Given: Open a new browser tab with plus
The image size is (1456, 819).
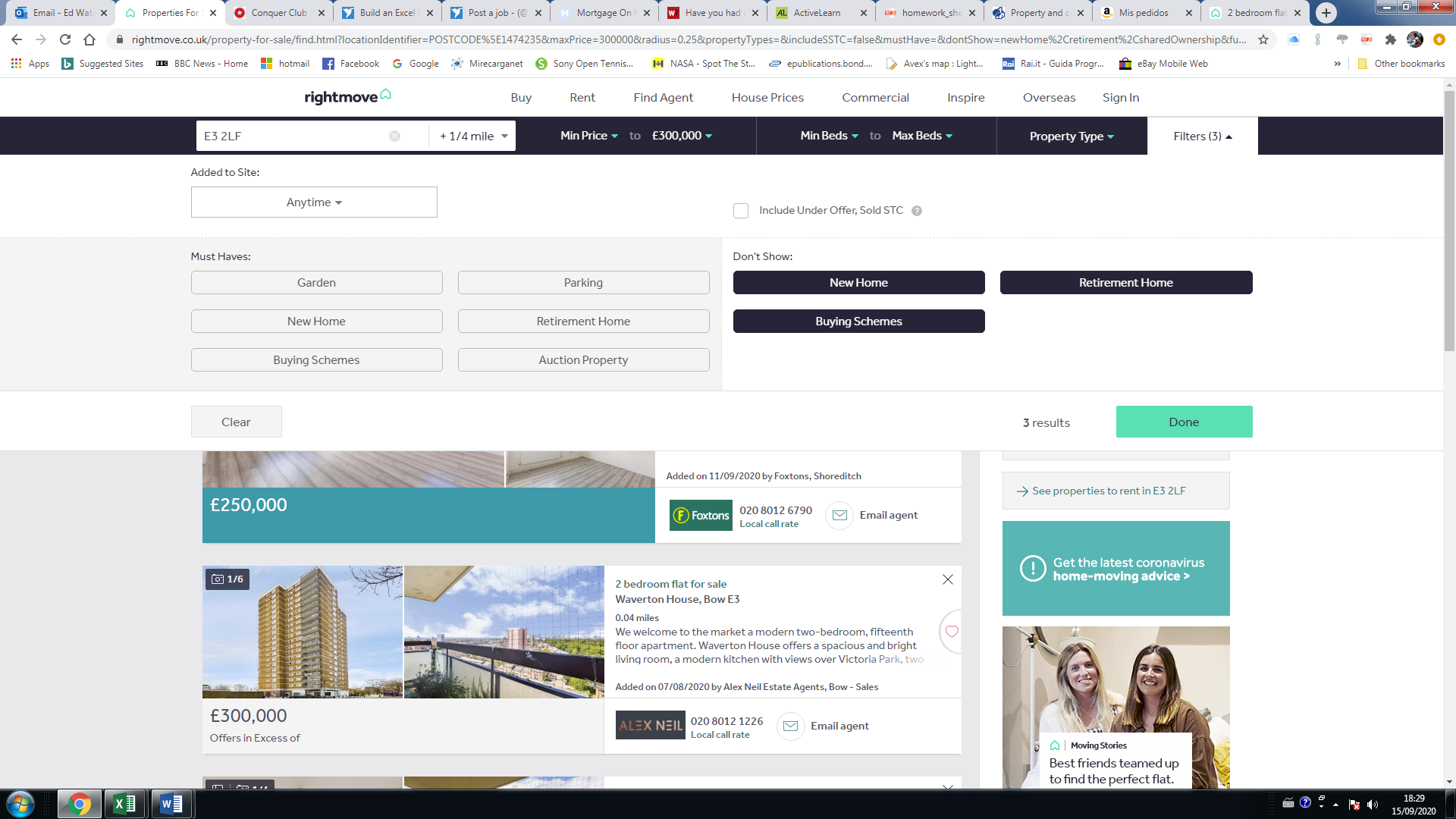Looking at the screenshot, I should tap(1326, 12).
